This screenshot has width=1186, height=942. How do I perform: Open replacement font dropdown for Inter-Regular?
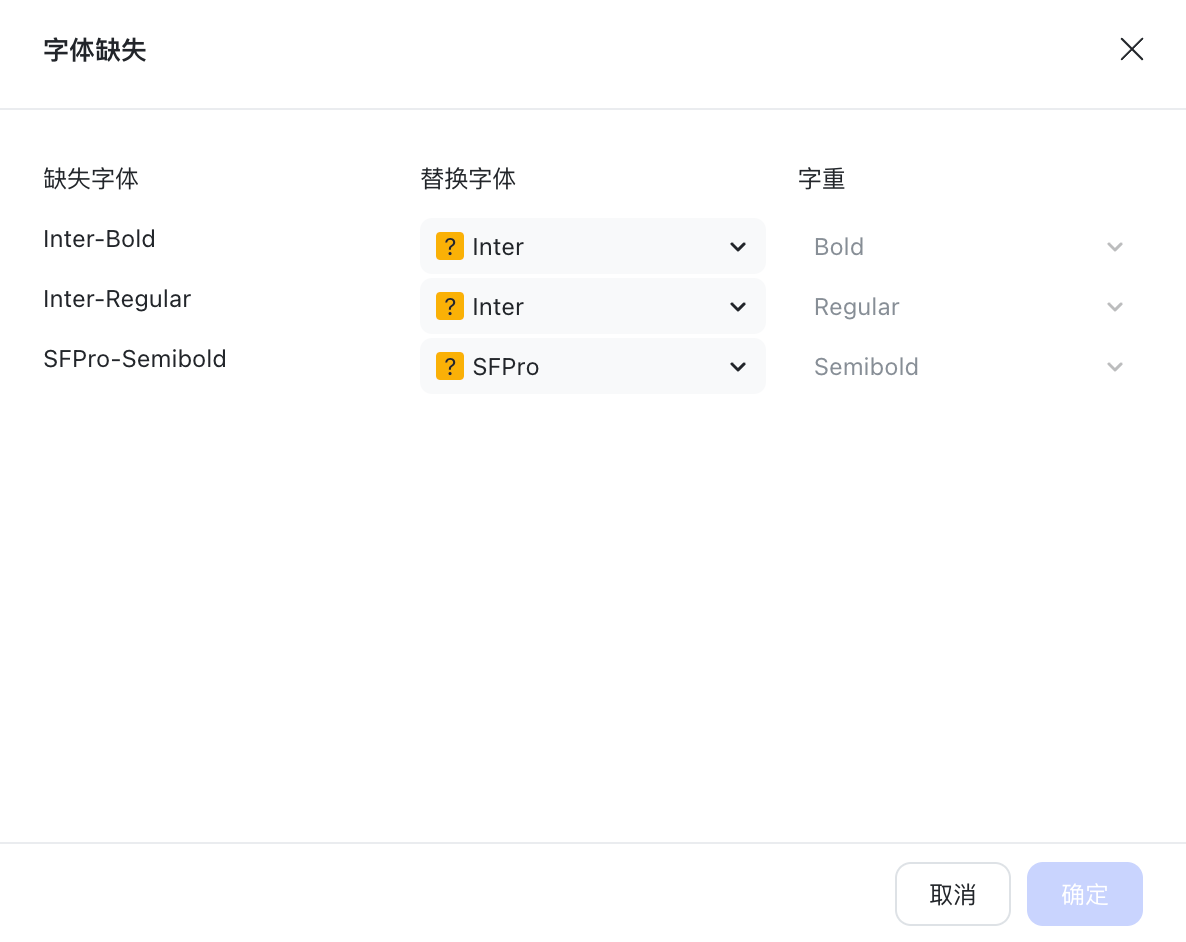[x=592, y=306]
